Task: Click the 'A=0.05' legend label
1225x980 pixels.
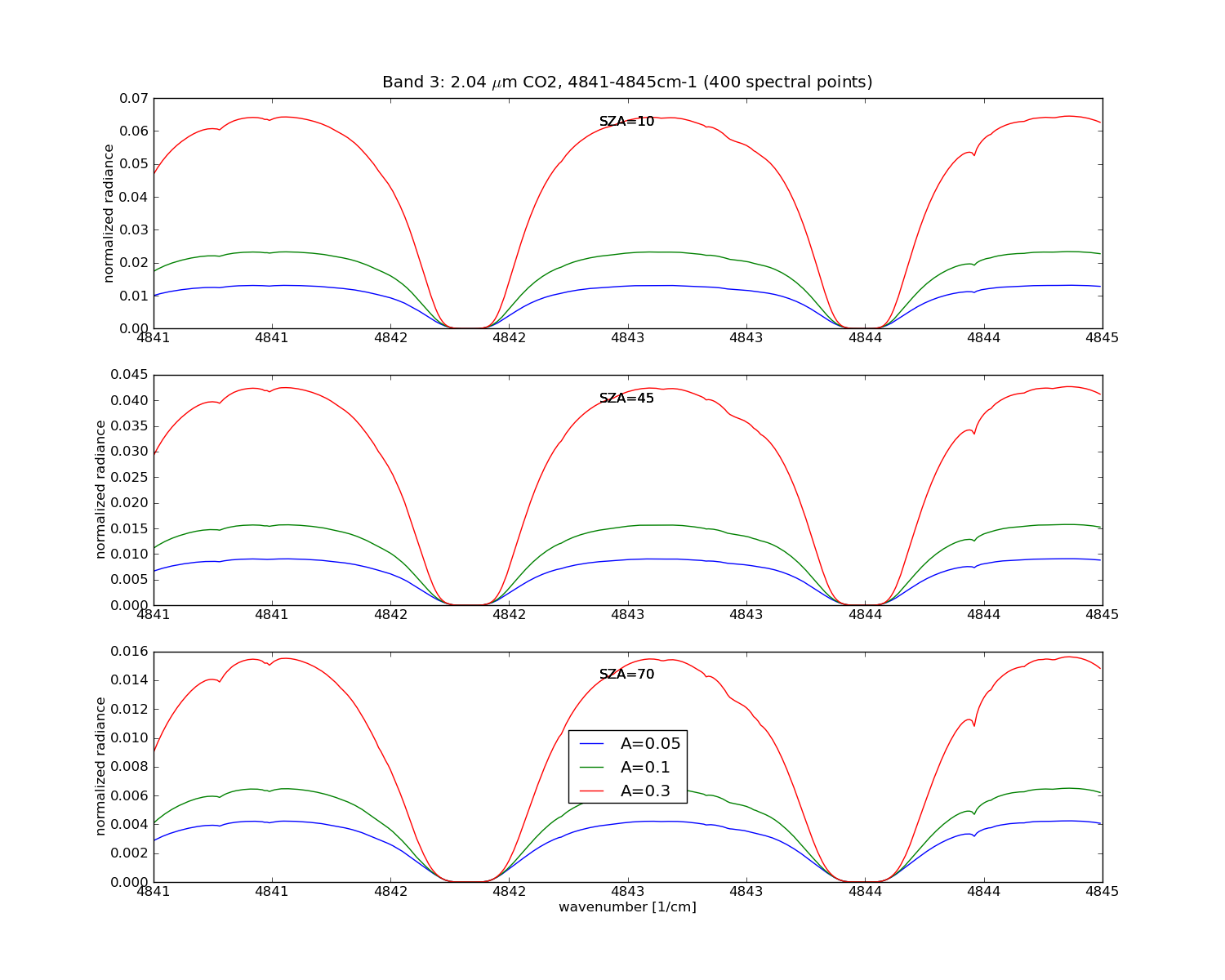Action: (650, 743)
